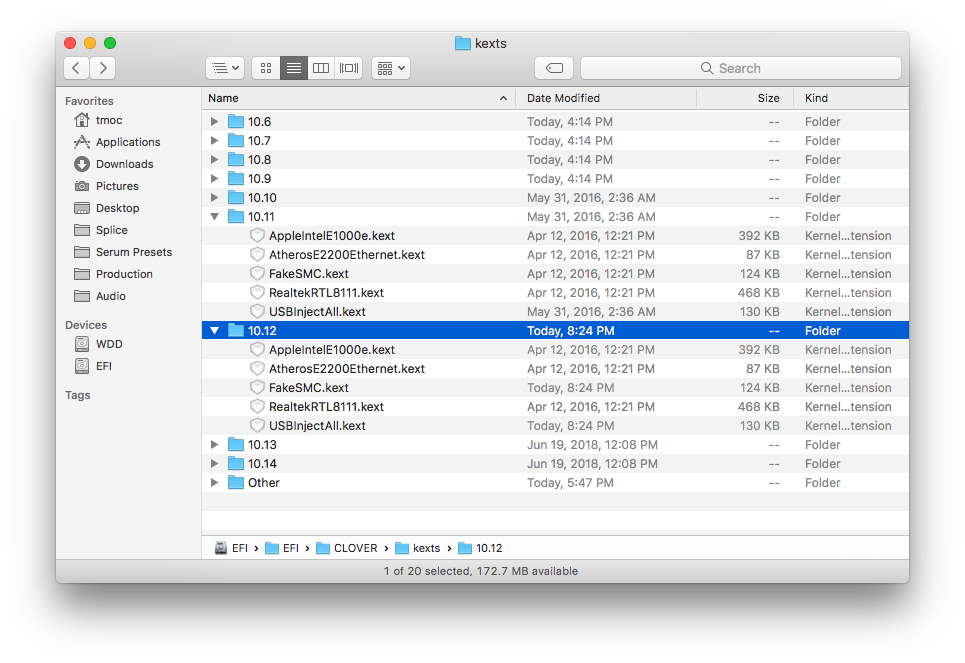Go back with the toolbar back arrow

click(x=76, y=68)
